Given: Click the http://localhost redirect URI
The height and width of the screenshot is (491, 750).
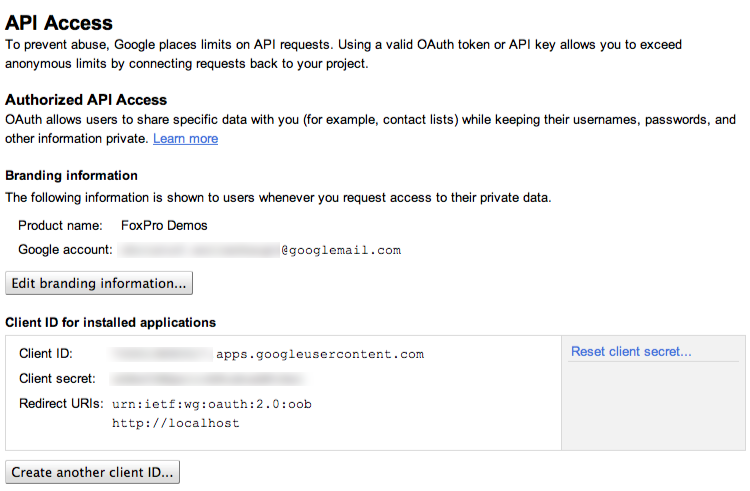Looking at the screenshot, I should [176, 423].
